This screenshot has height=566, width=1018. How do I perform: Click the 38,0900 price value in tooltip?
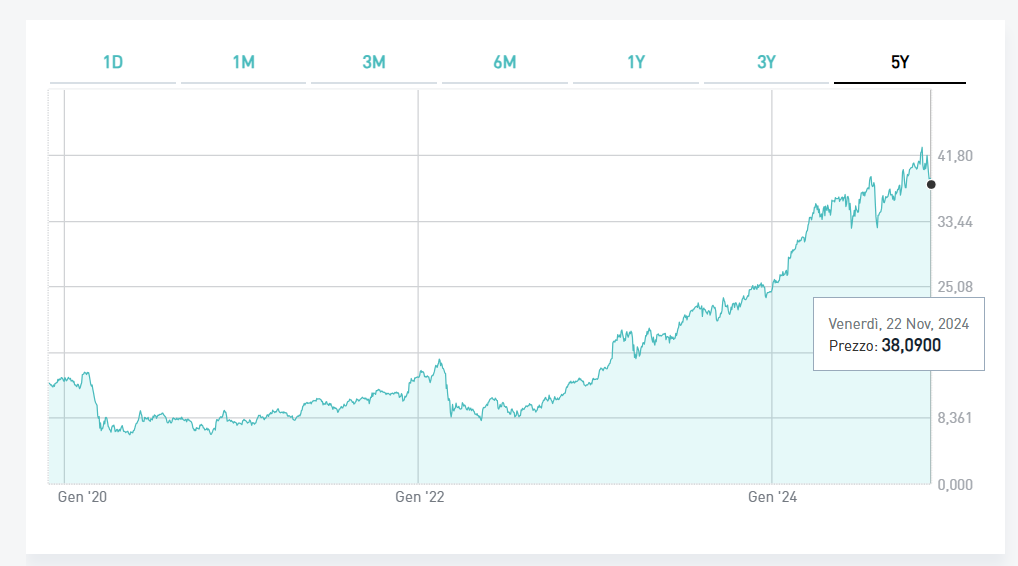pos(911,346)
